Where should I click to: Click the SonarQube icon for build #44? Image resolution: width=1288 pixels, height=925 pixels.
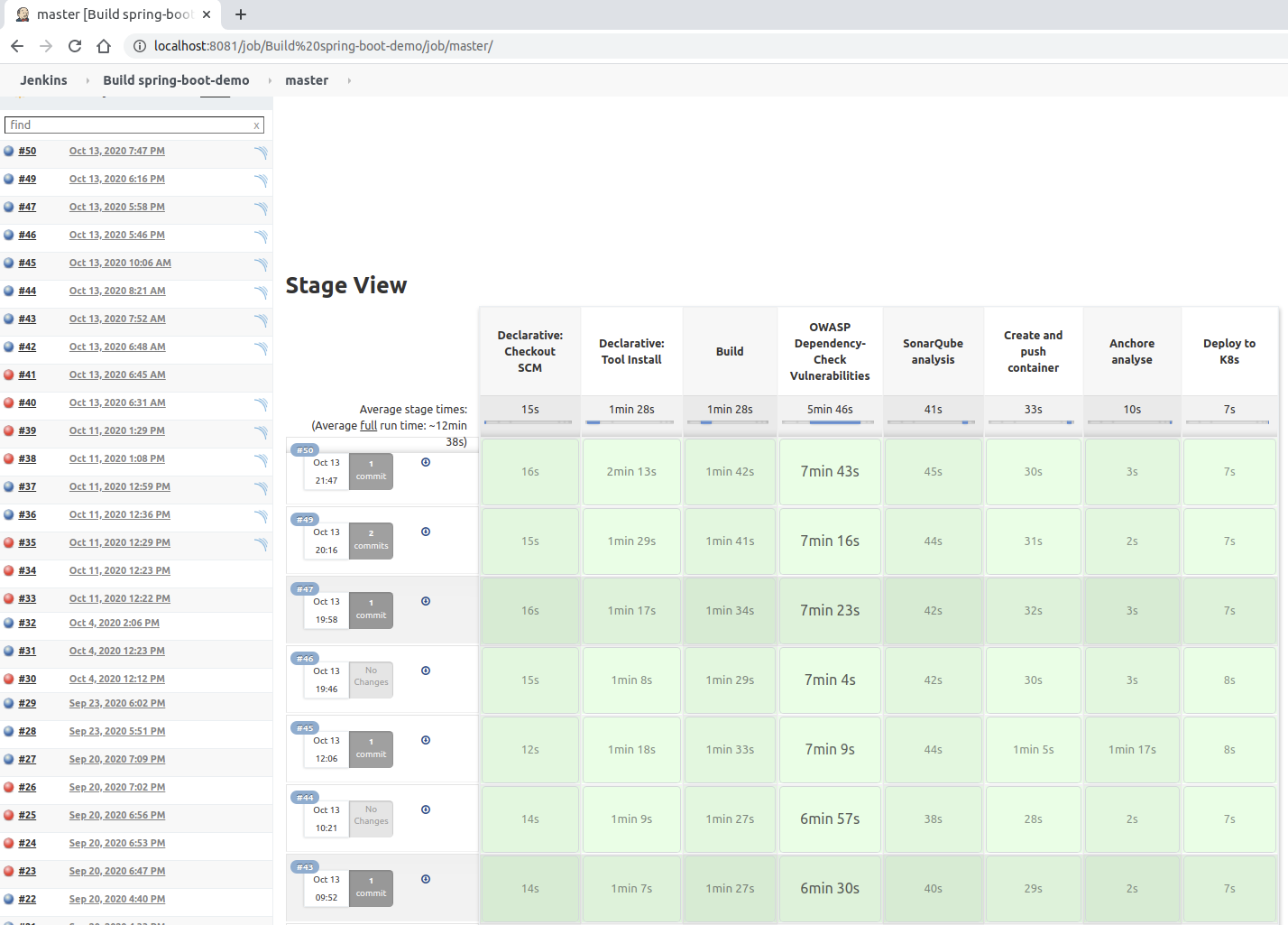coord(261,292)
